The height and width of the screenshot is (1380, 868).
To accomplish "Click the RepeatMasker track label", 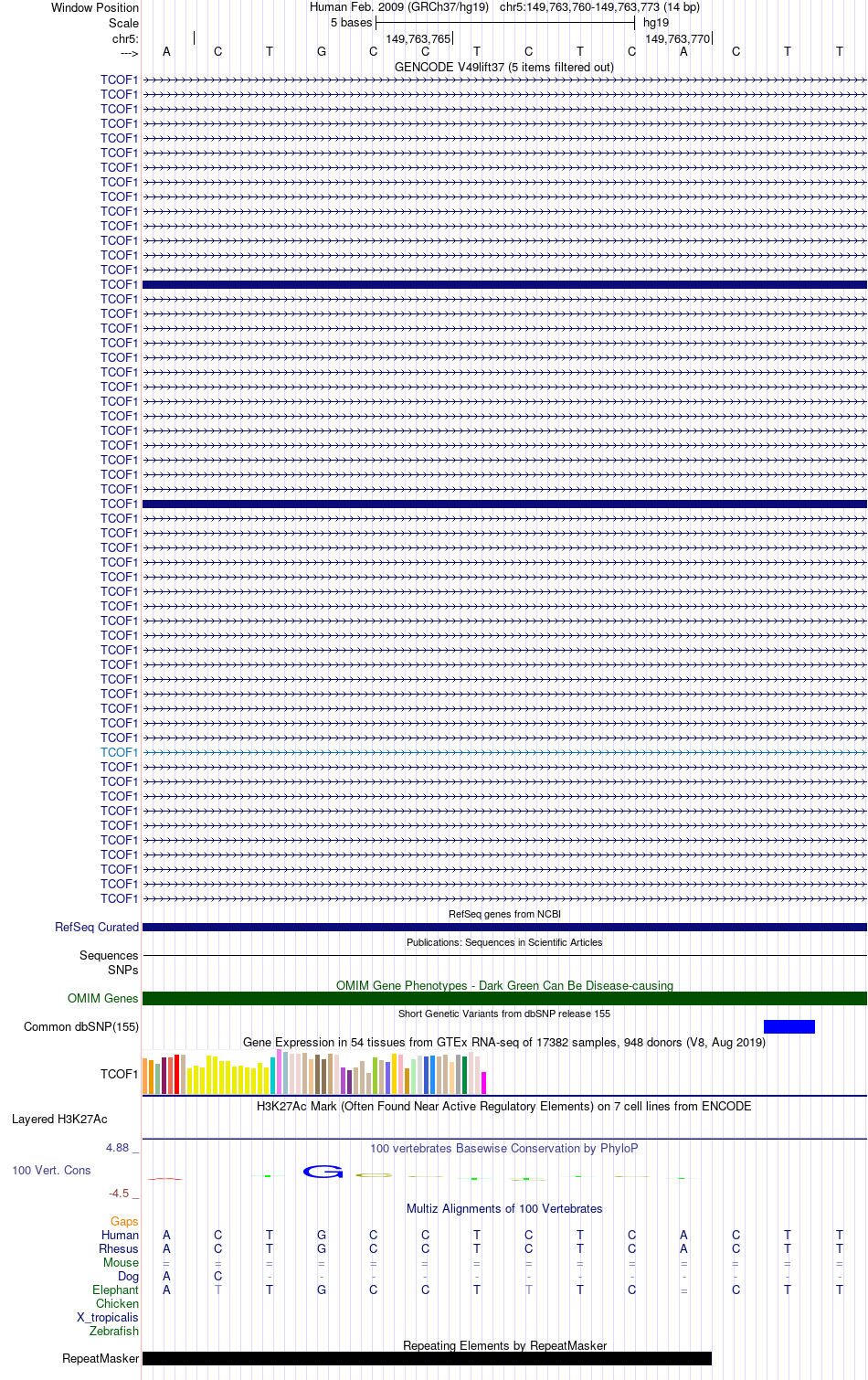I will coord(101,1358).
